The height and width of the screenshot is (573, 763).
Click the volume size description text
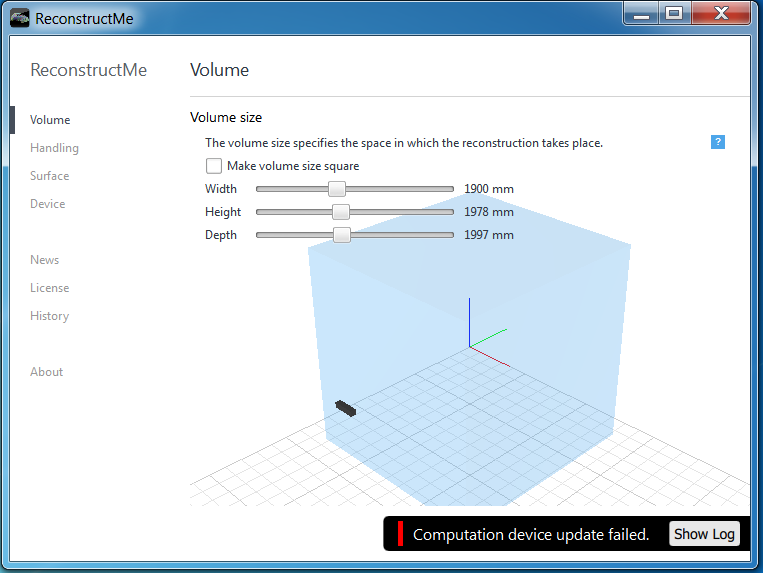point(404,143)
